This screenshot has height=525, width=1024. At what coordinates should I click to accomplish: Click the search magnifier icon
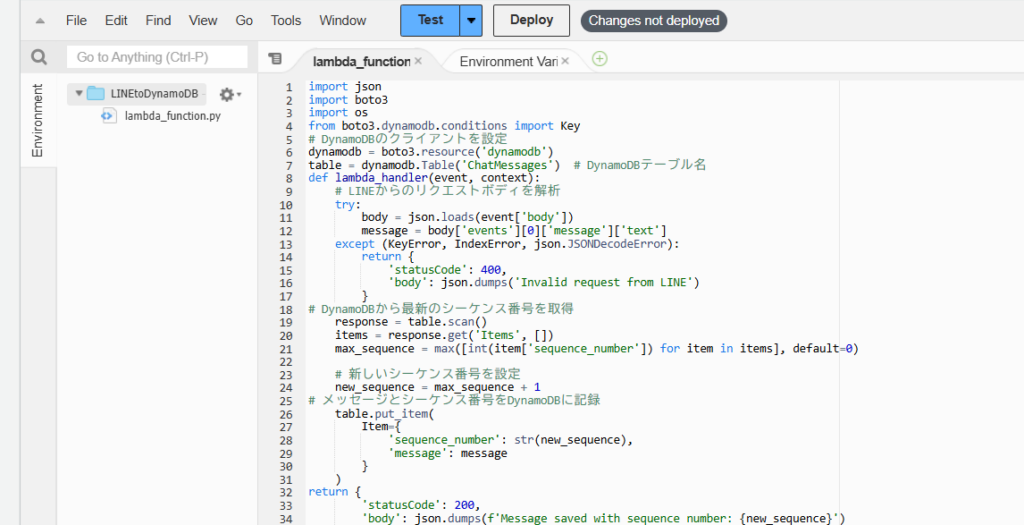pos(39,57)
